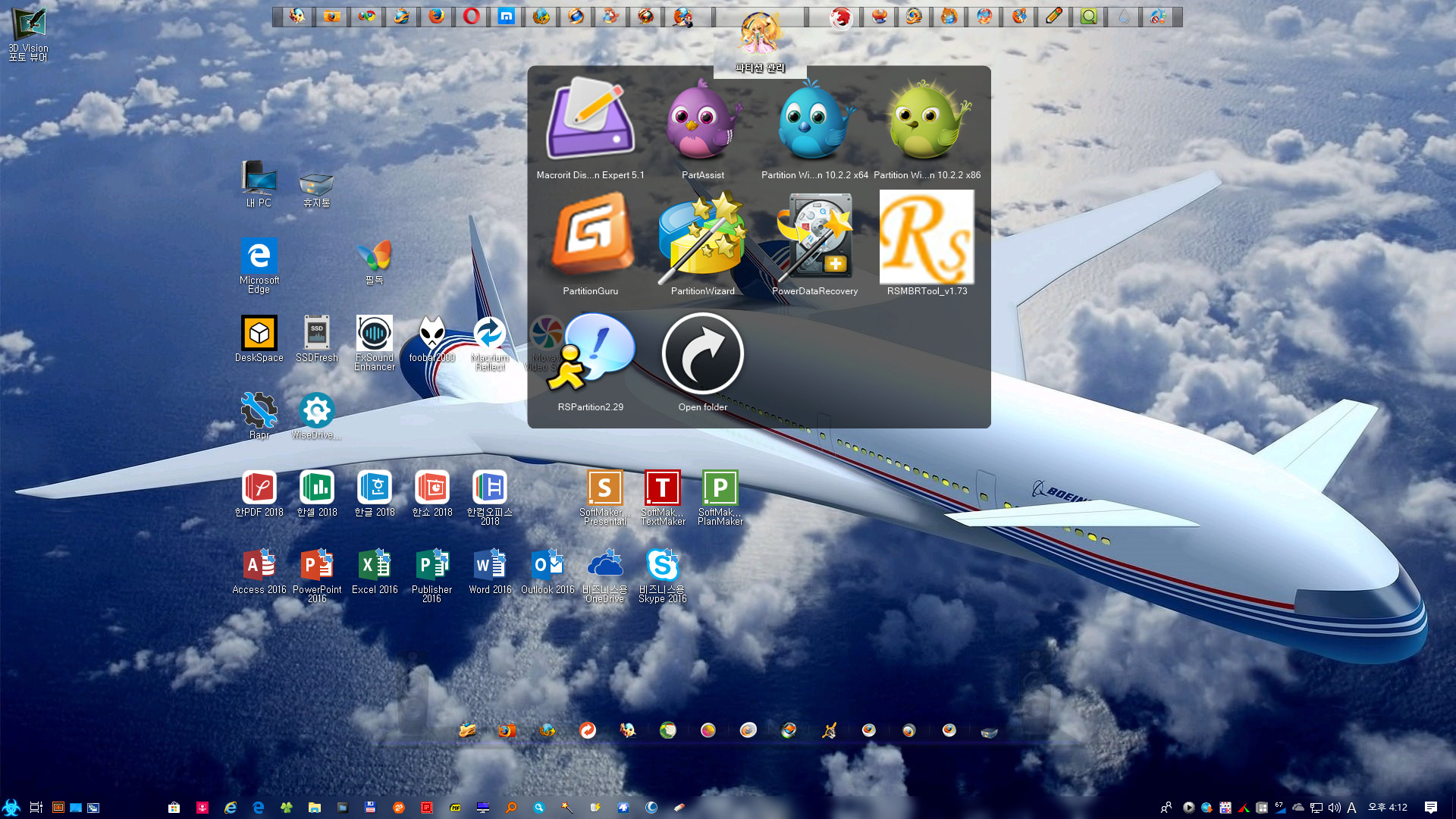Open 한컴오피스 2018
Viewport: 1456px width, 819px height.
coord(489,497)
